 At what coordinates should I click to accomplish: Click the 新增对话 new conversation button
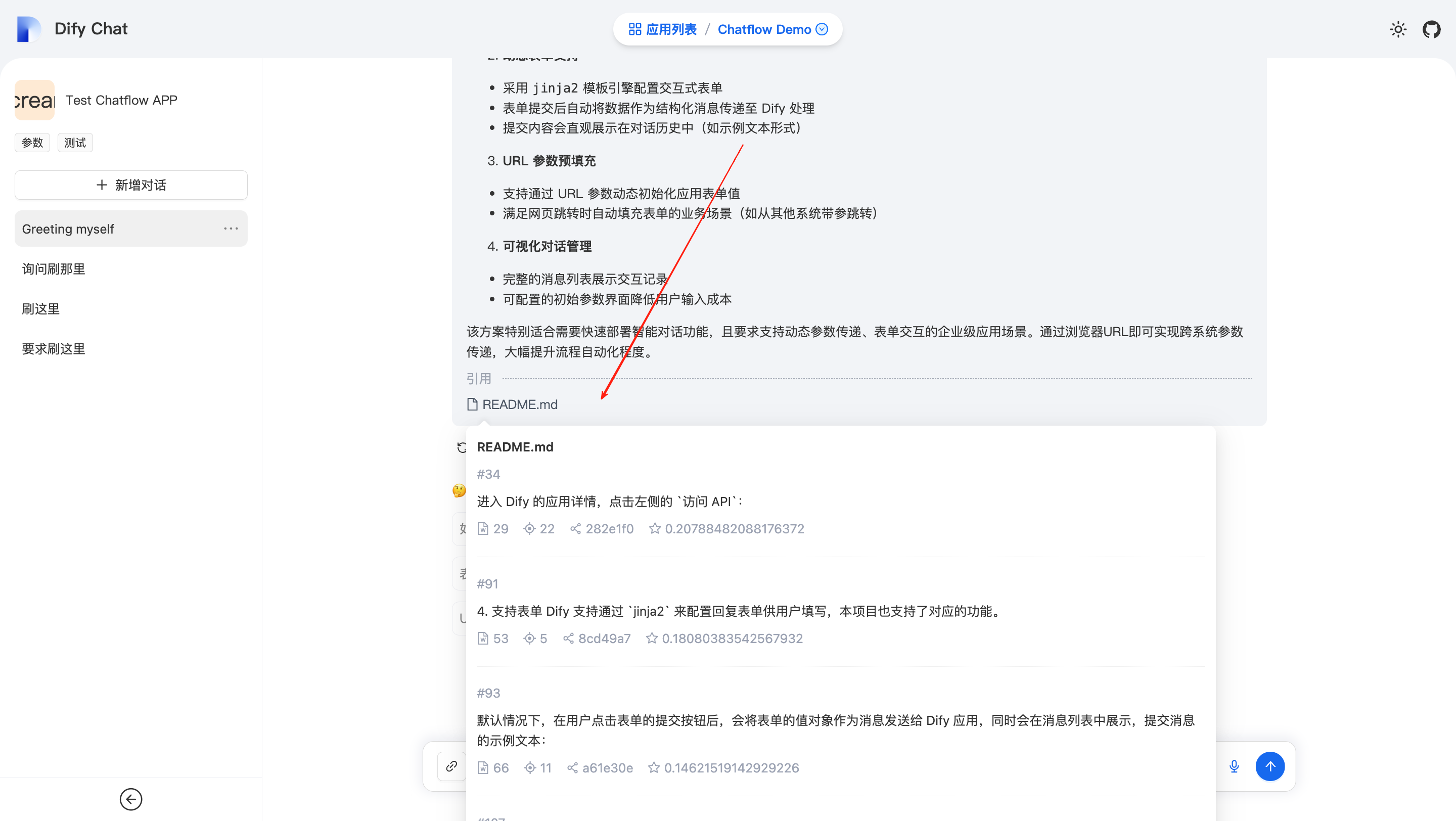pos(130,185)
